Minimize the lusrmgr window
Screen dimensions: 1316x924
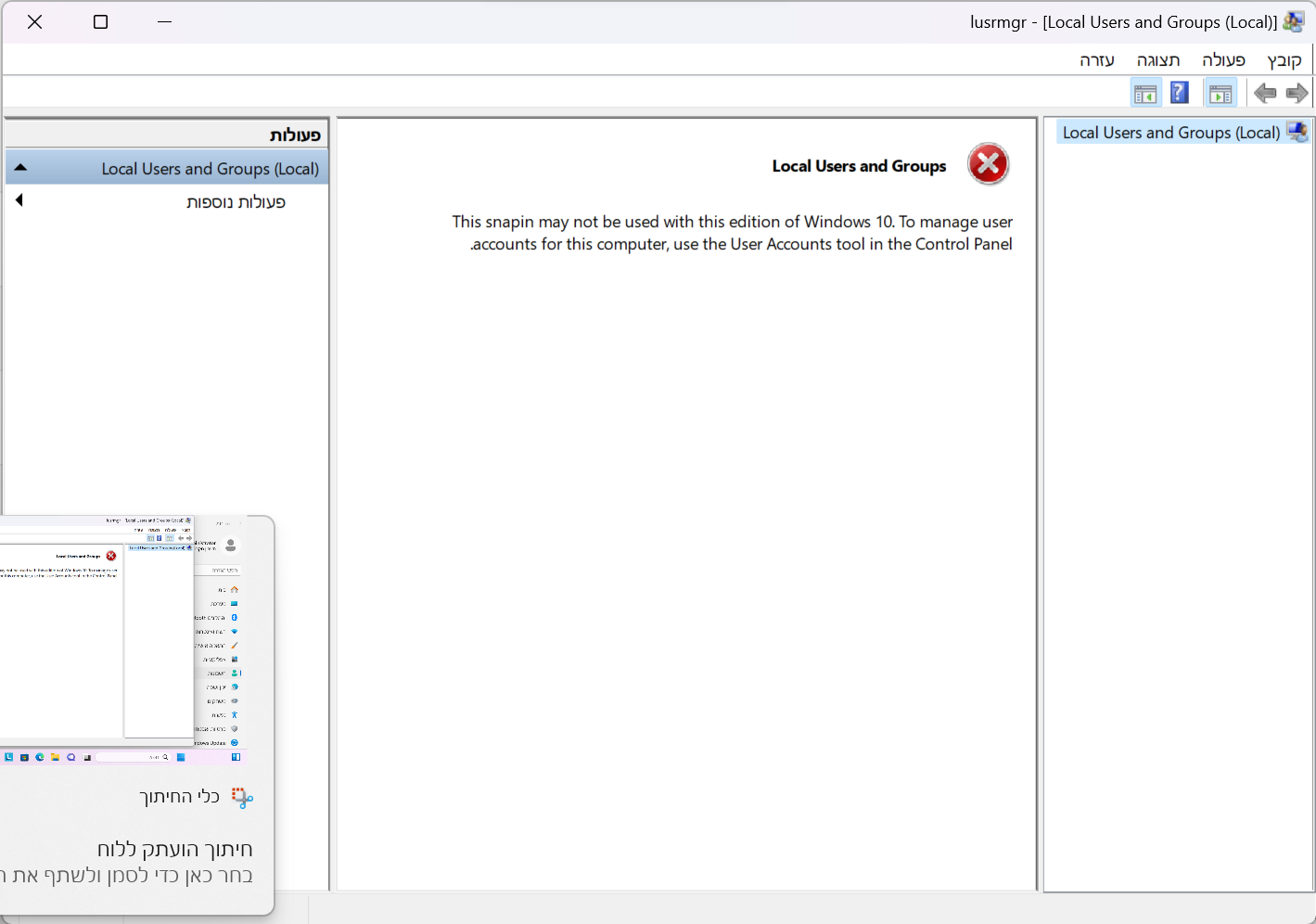pos(165,21)
